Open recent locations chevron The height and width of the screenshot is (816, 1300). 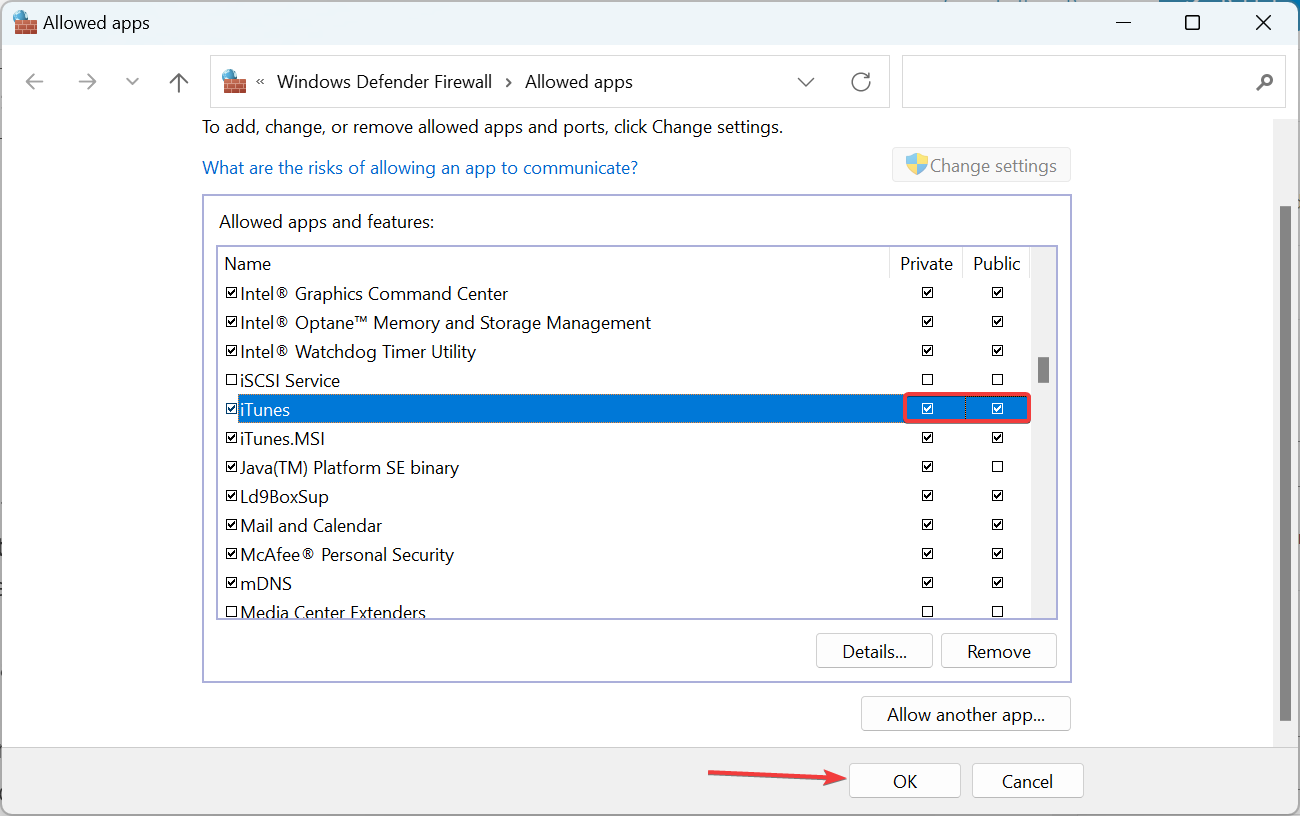click(132, 82)
